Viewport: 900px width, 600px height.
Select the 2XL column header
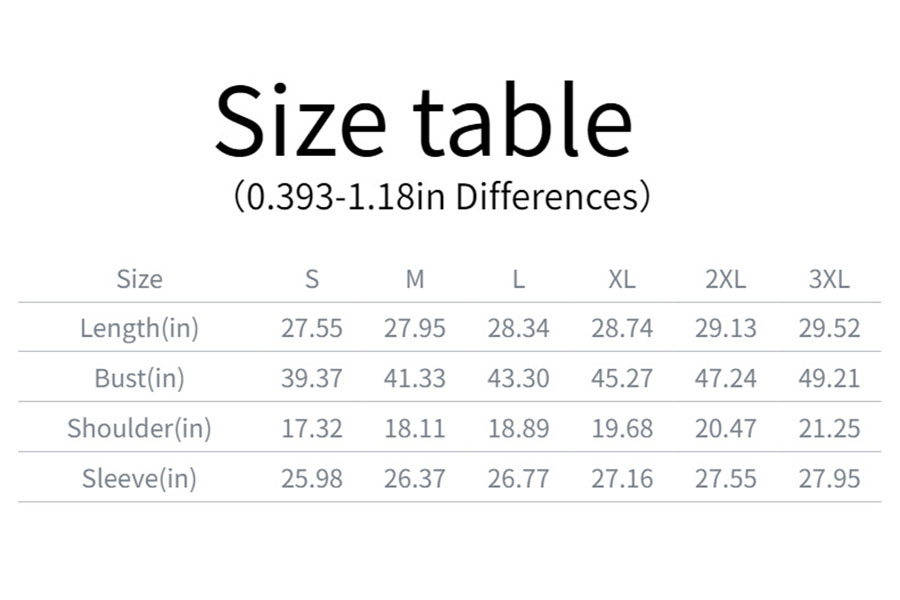[x=725, y=279]
